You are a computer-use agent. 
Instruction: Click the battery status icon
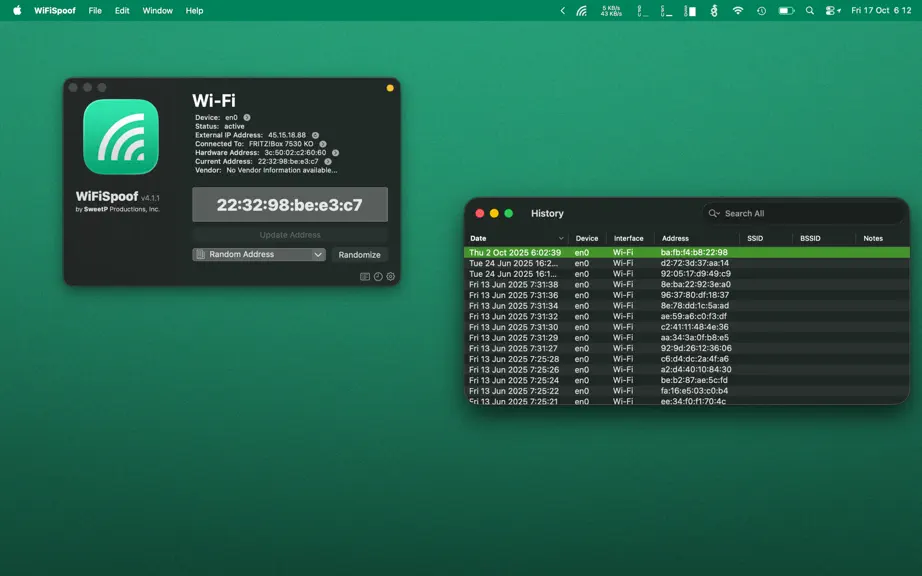(786, 11)
